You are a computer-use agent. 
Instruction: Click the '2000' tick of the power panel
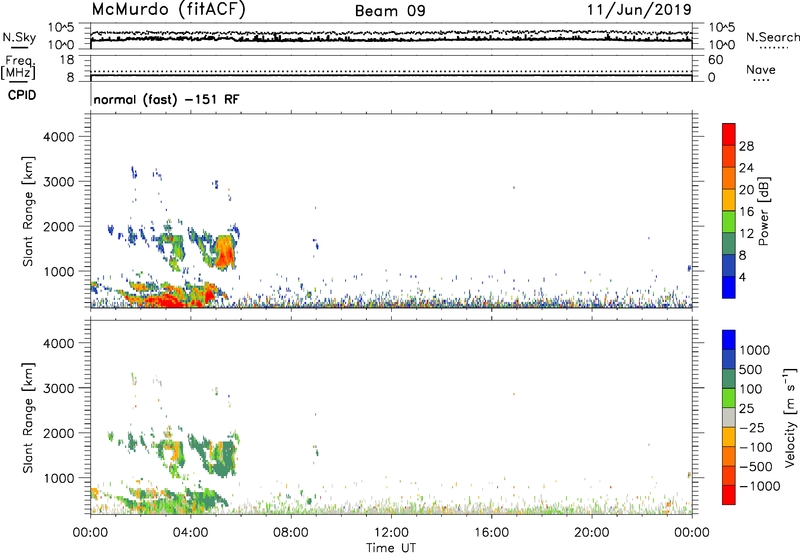click(x=59, y=226)
